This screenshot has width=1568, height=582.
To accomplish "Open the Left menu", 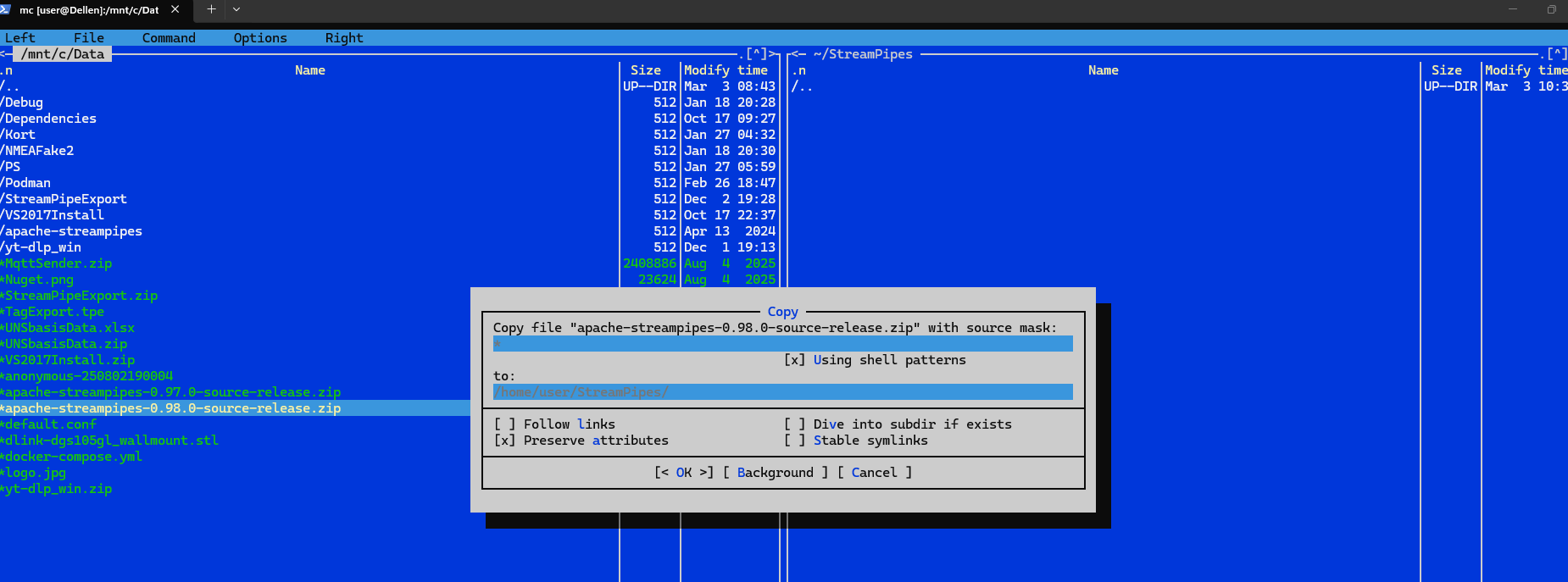I will [x=20, y=38].
